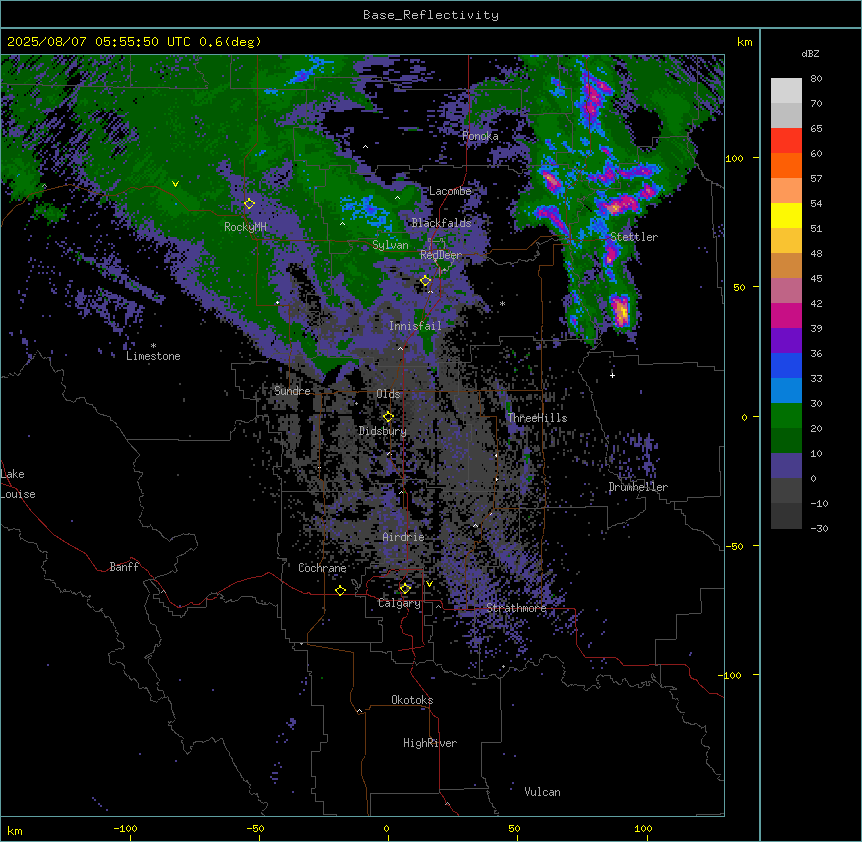862x842 pixels.
Task: Click the white plus marker northwest of Drumheller
Action: coord(612,375)
